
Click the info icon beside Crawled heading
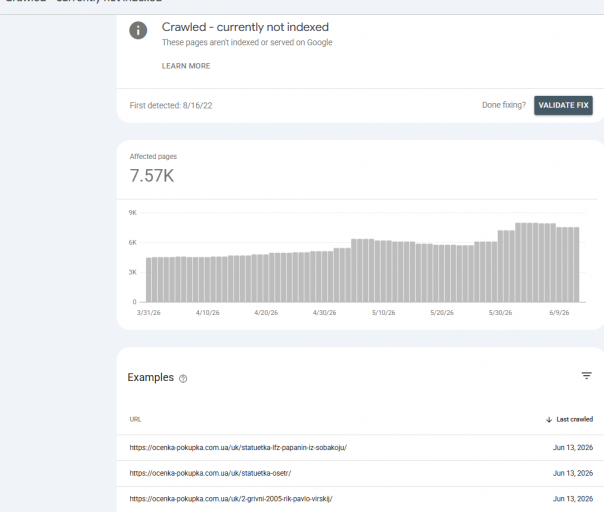(138, 30)
